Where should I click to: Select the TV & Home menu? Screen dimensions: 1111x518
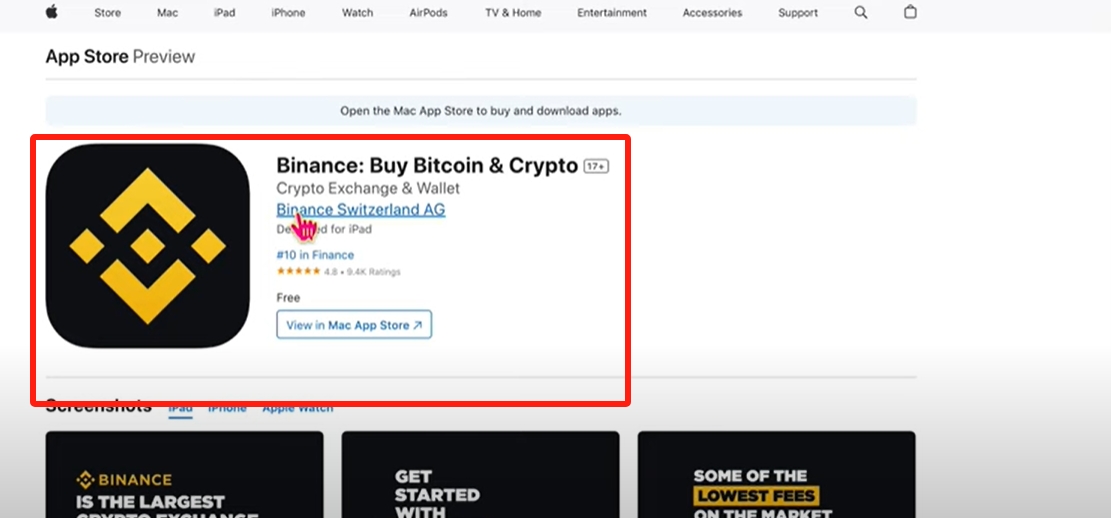512,13
